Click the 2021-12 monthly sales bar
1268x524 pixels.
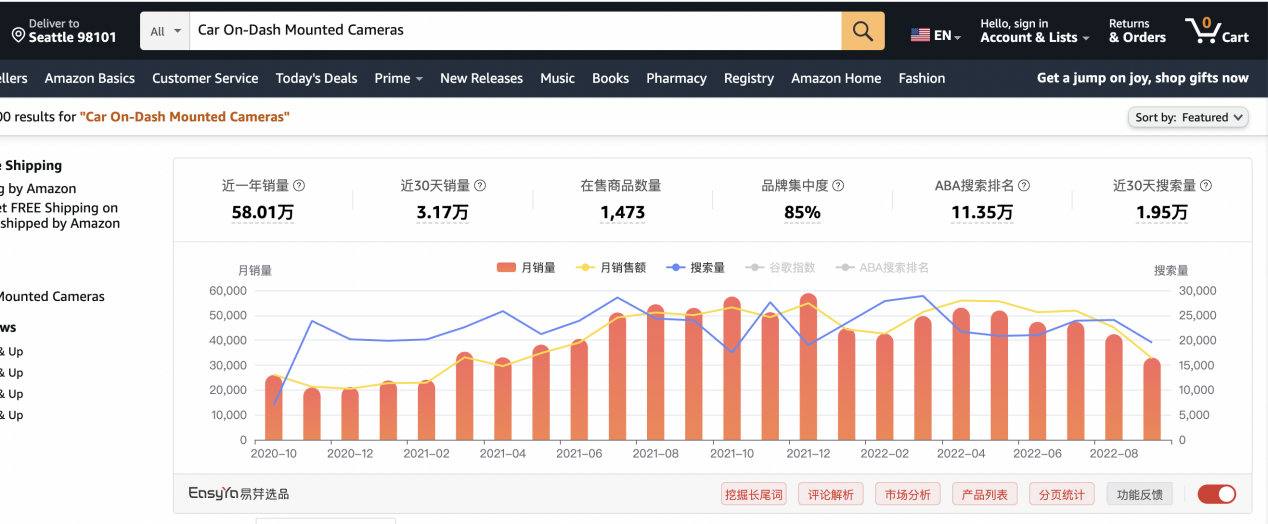point(808,367)
